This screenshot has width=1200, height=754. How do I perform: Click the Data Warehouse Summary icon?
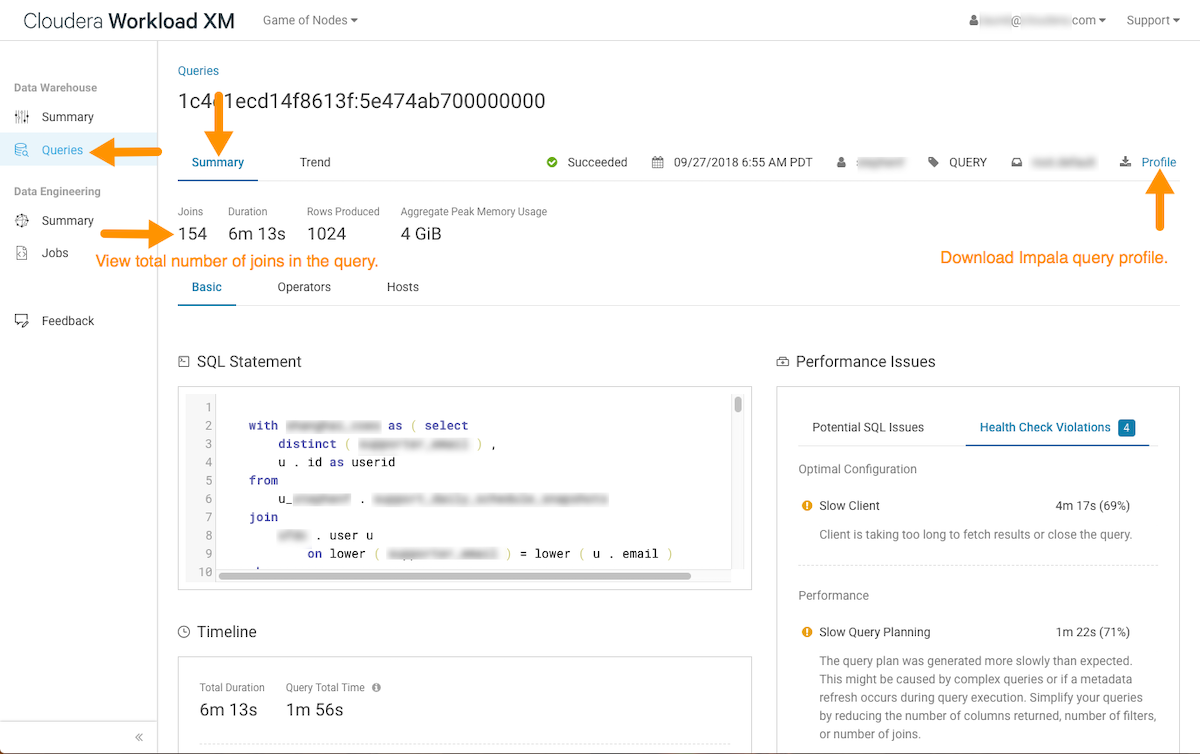click(22, 117)
